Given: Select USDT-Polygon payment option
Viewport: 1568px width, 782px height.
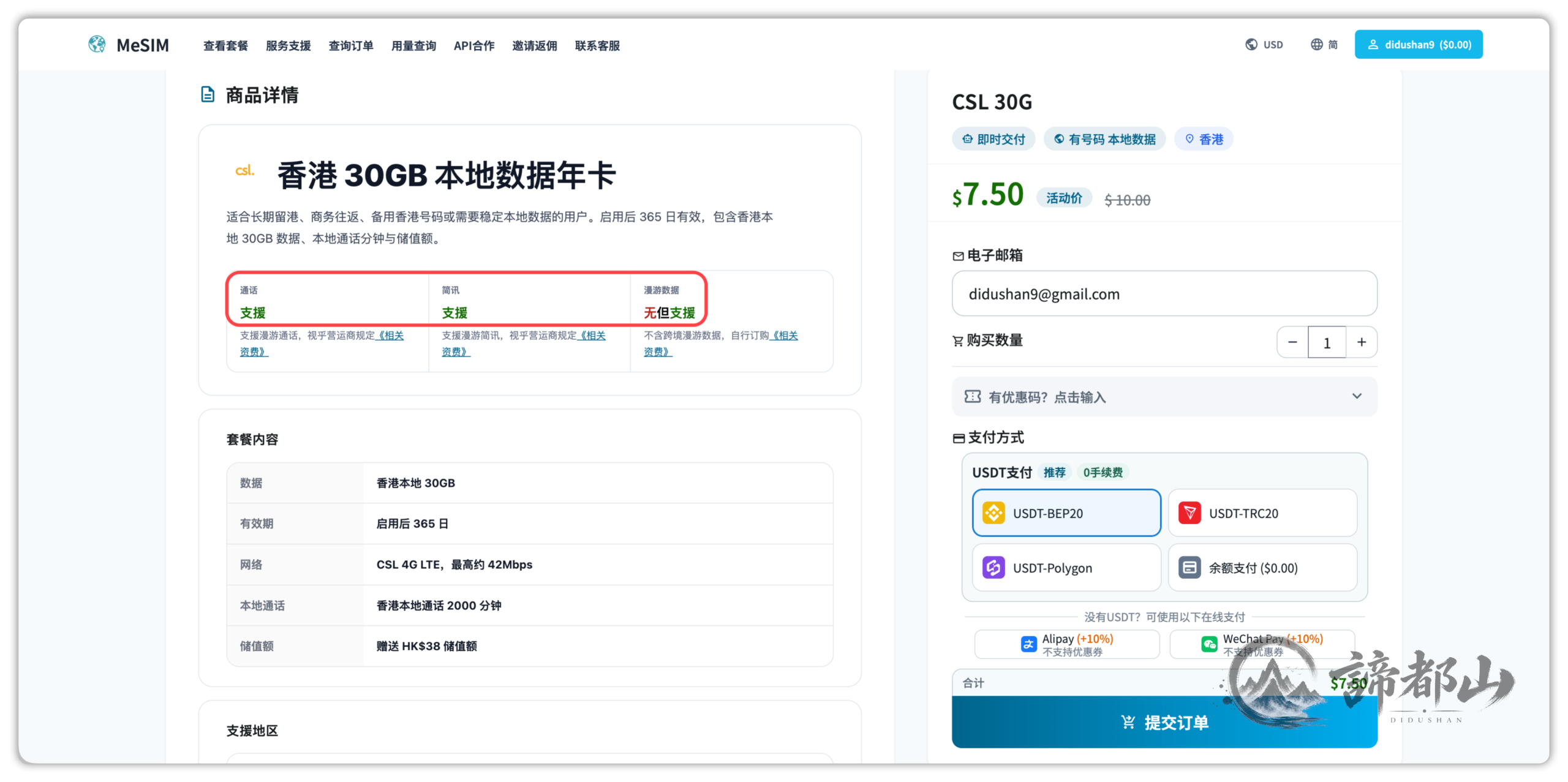Looking at the screenshot, I should pyautogui.click(x=1066, y=568).
